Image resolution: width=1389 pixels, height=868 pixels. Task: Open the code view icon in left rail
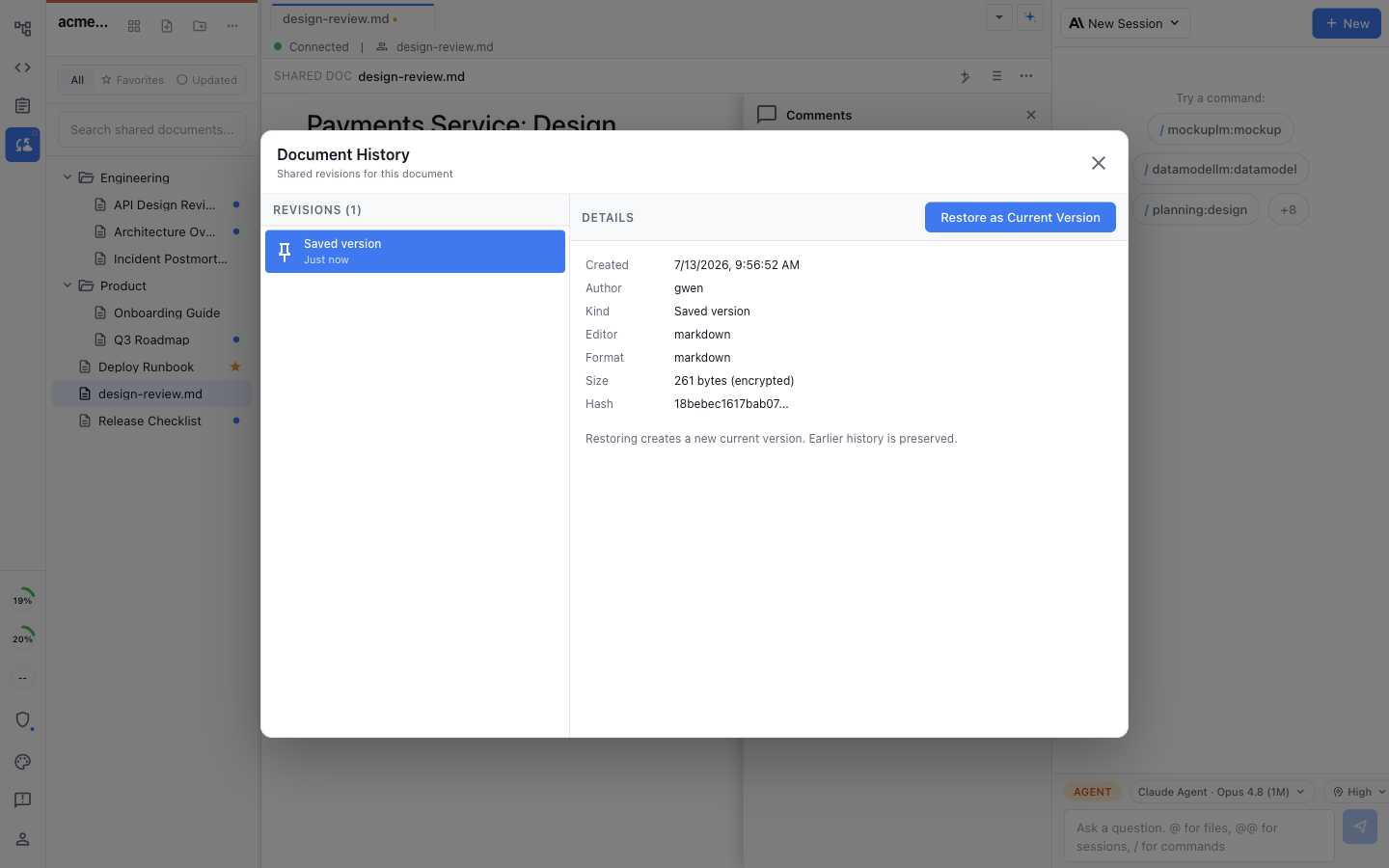coord(22,68)
